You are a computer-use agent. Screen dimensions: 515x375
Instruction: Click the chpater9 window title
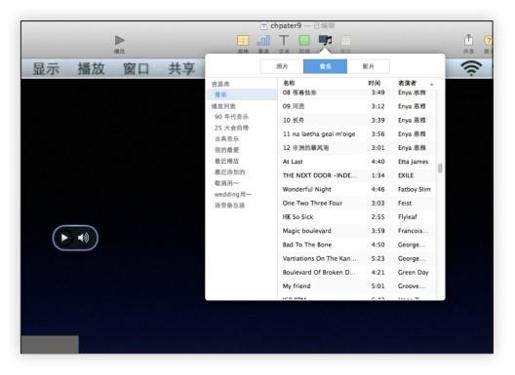286,26
